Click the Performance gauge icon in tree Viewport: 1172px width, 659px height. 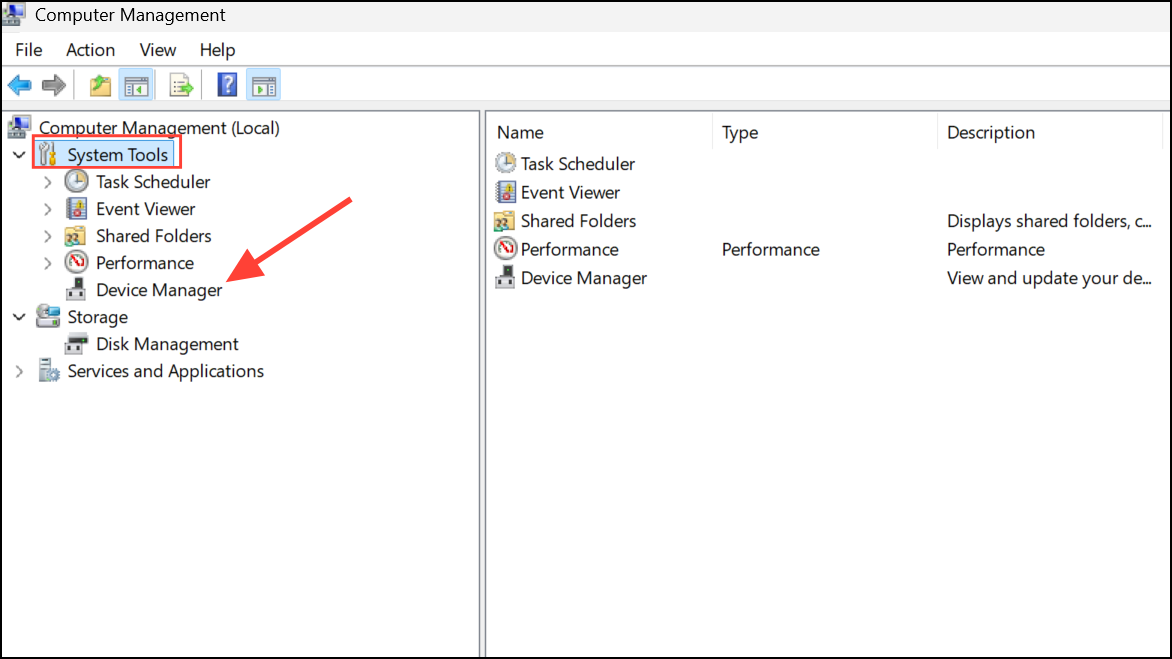(x=76, y=262)
